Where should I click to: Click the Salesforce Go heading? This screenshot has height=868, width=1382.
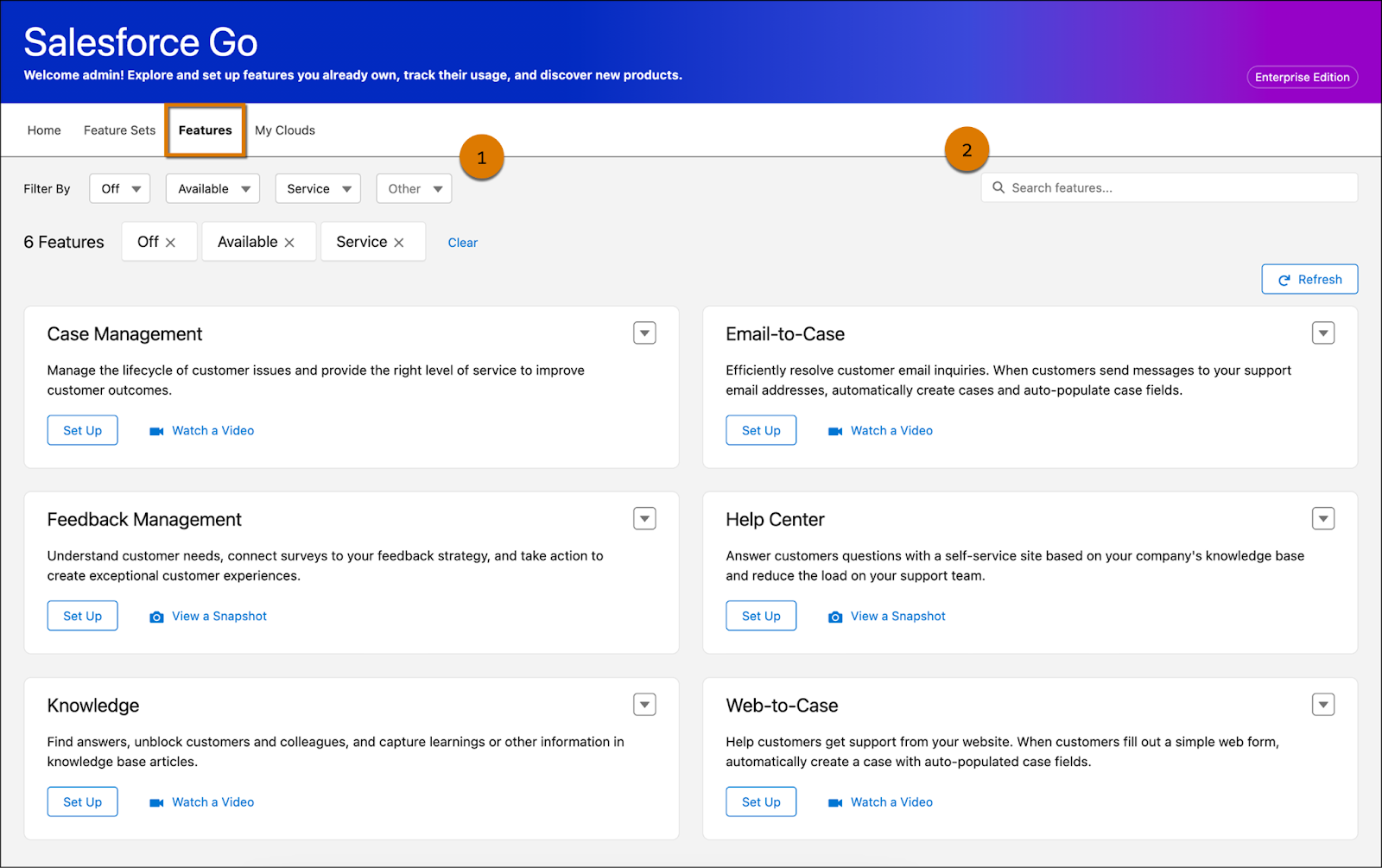pos(141,42)
